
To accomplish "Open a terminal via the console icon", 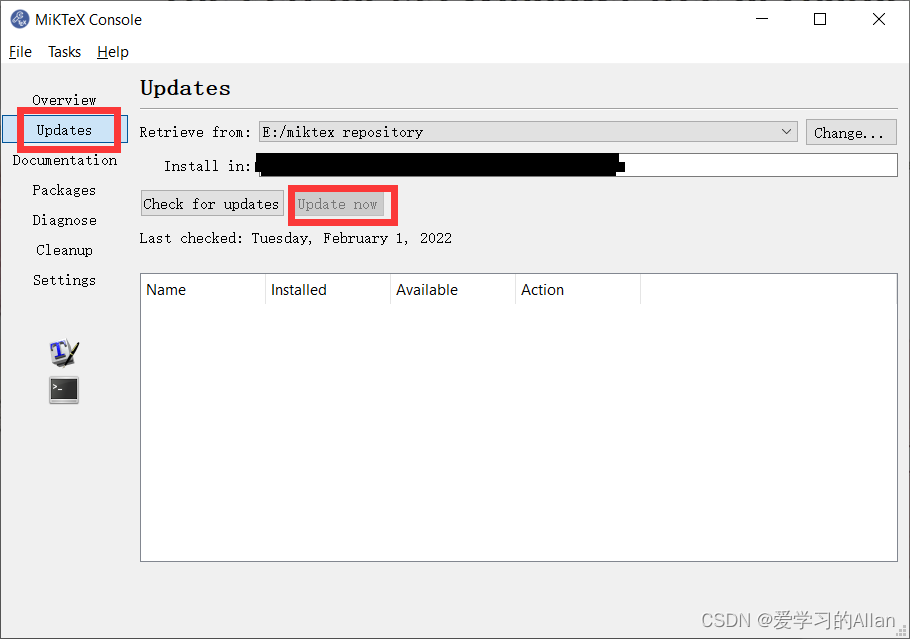I will [63, 390].
